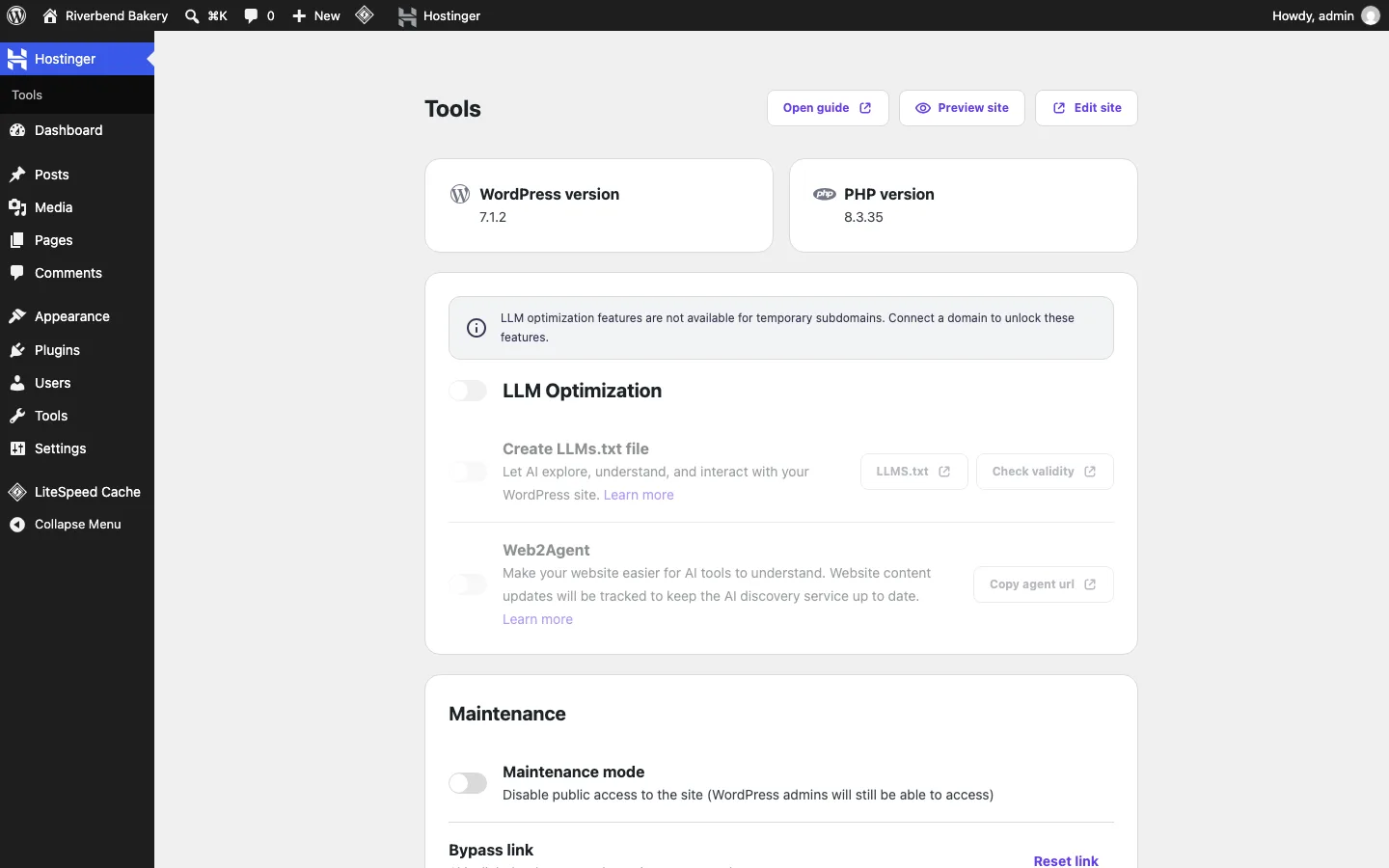Open the LiteSpeed diamond icon in admin bar
The height and width of the screenshot is (868, 1389).
365,15
